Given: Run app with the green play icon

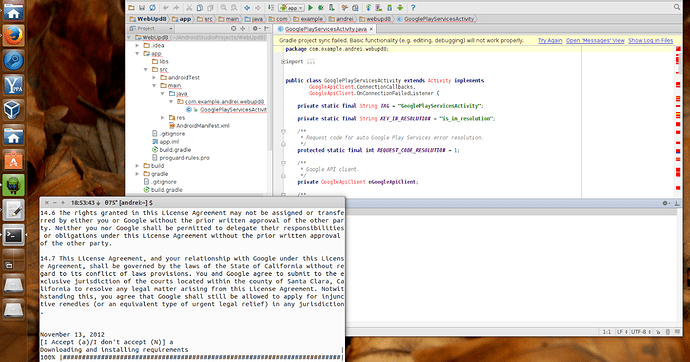Looking at the screenshot, I should (x=310, y=8).
